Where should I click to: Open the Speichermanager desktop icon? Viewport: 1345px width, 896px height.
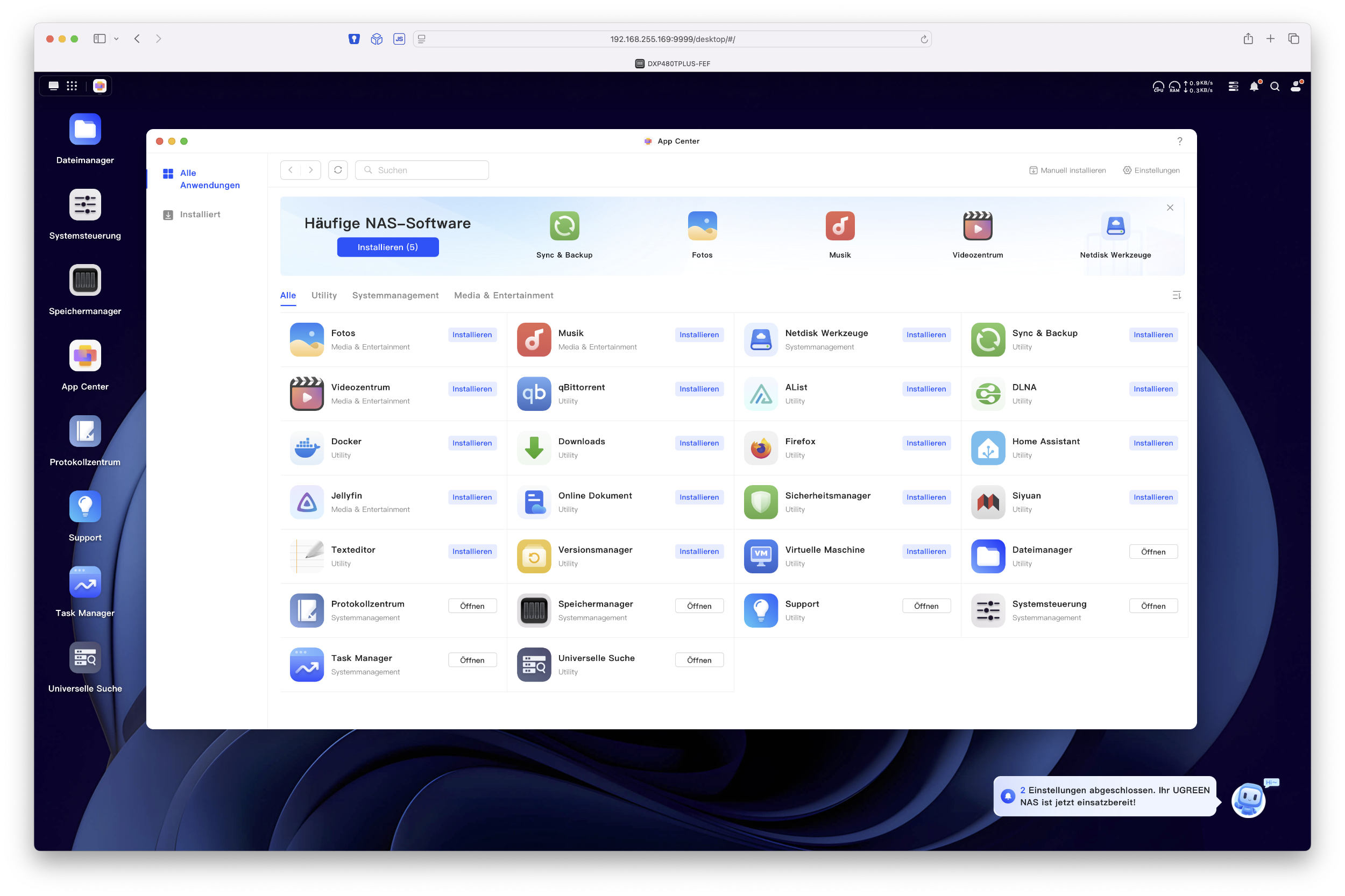(85, 280)
